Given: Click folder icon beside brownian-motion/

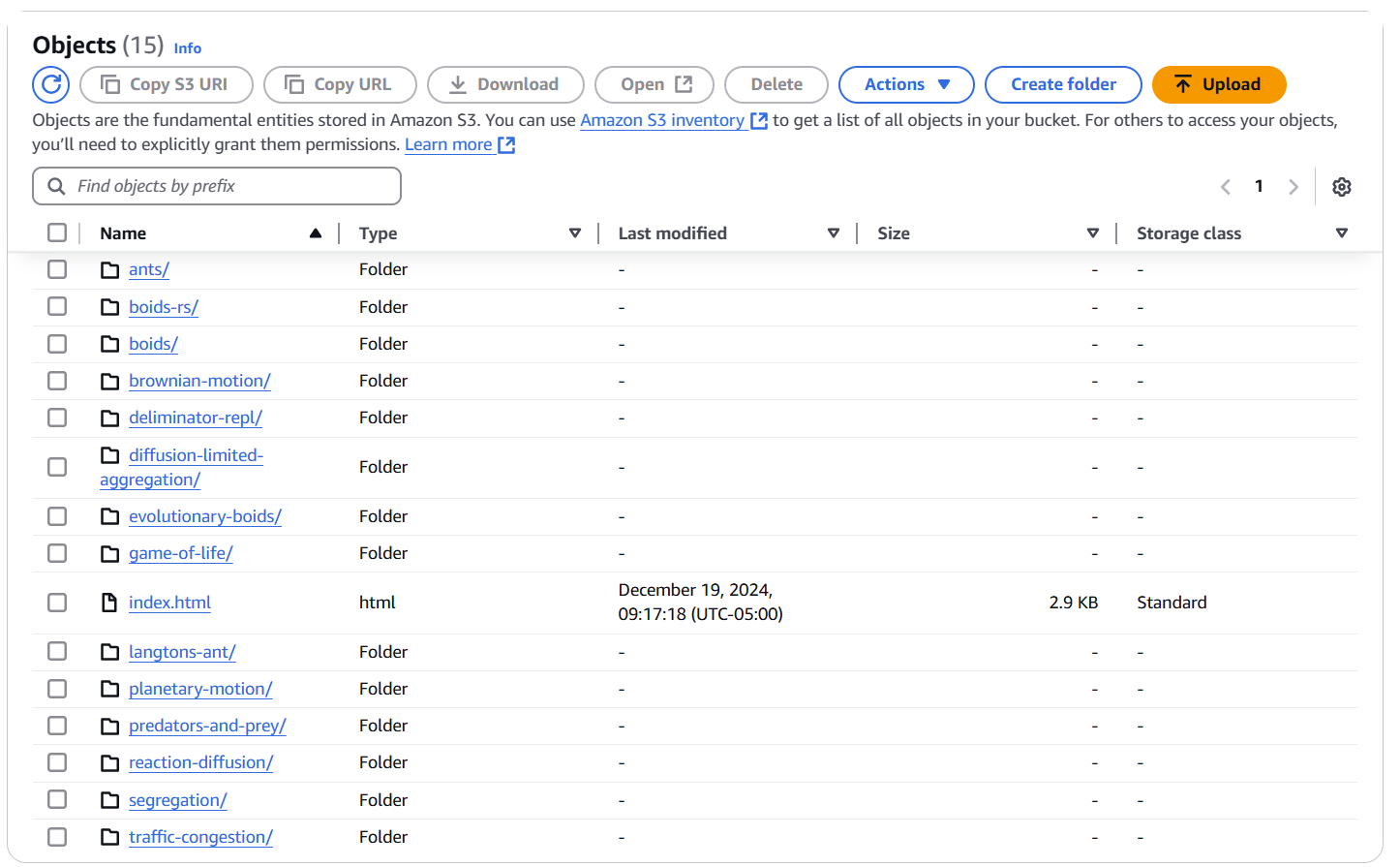Looking at the screenshot, I should point(110,381).
